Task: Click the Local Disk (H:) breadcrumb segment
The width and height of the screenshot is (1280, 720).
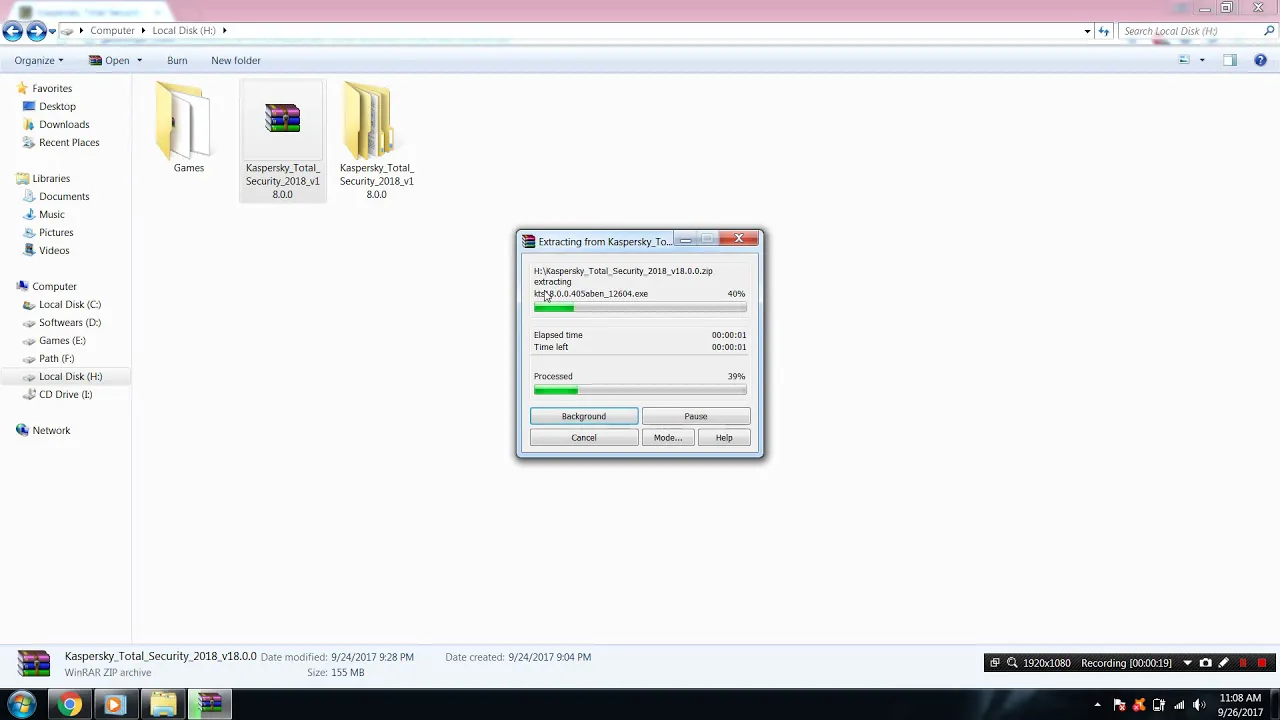Action: [184, 31]
